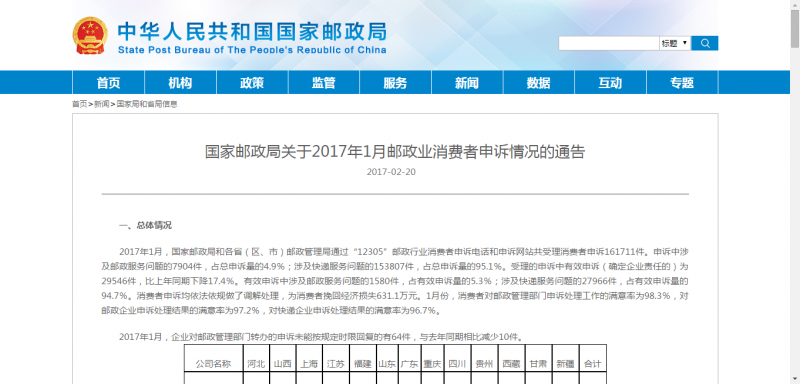This screenshot has height=384, width=800.
Task: Open the 政策 navigation menu item
Action: point(252,83)
